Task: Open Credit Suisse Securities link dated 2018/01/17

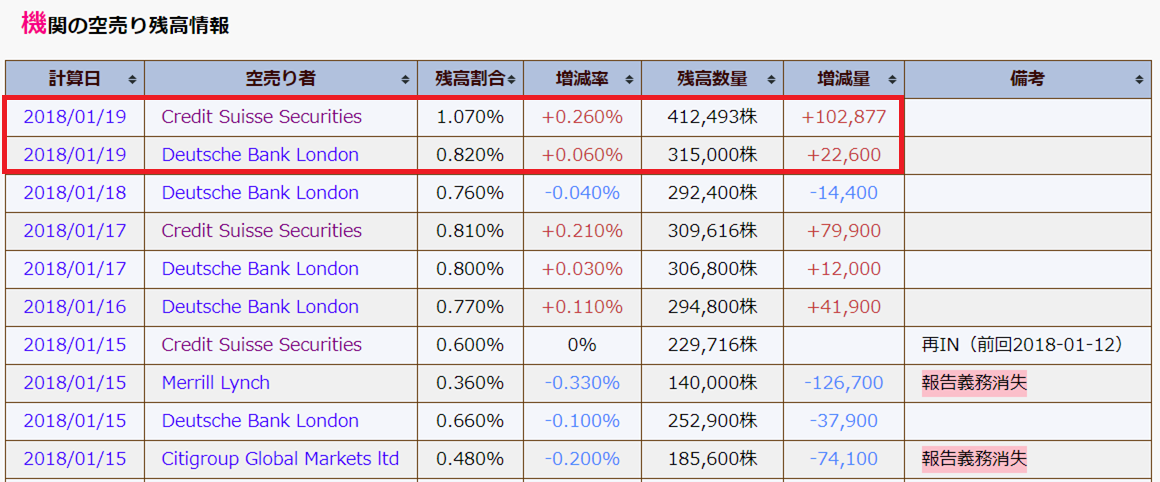Action: 261,231
